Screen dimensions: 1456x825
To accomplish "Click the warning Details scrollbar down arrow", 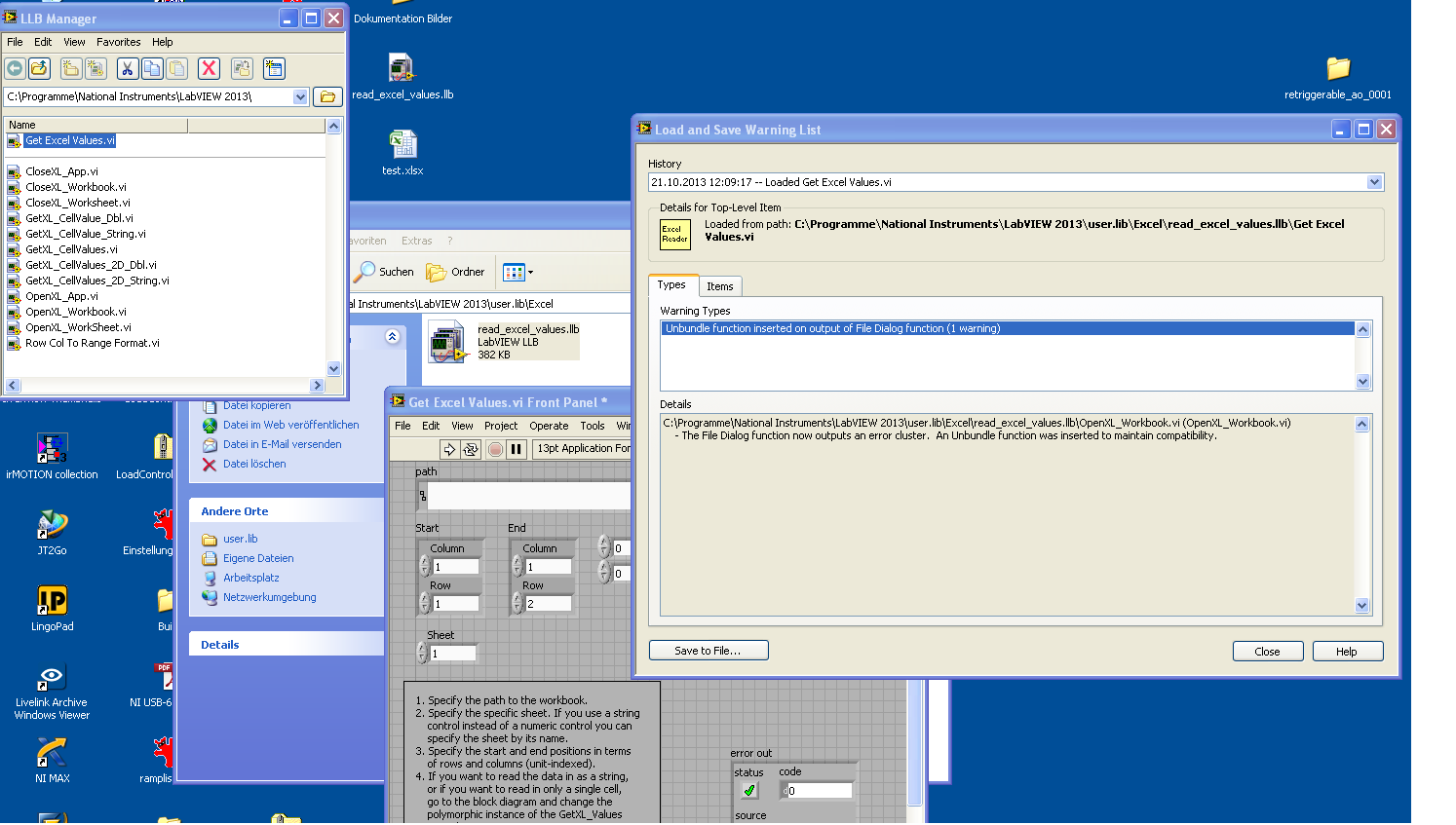I will [x=1362, y=606].
